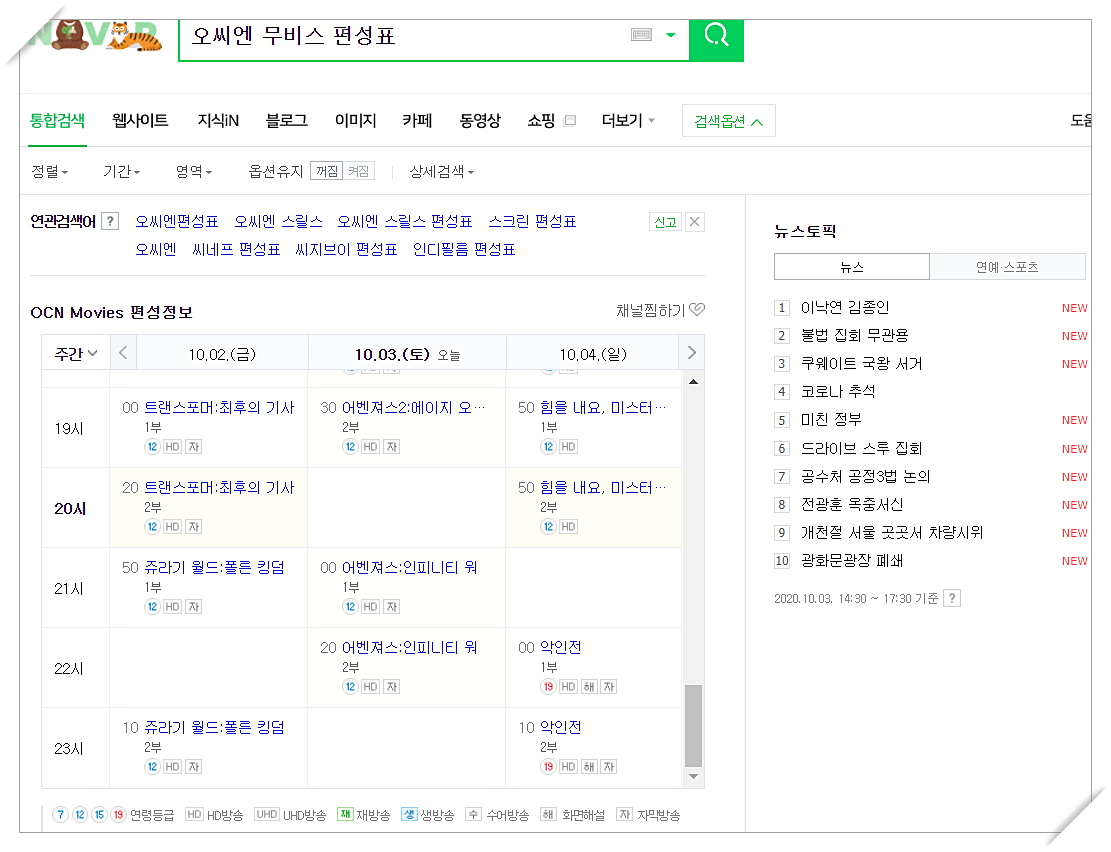Viewport: 1111px width, 852px height.
Task: Click schedule scrollbar down arrow
Action: click(x=694, y=777)
